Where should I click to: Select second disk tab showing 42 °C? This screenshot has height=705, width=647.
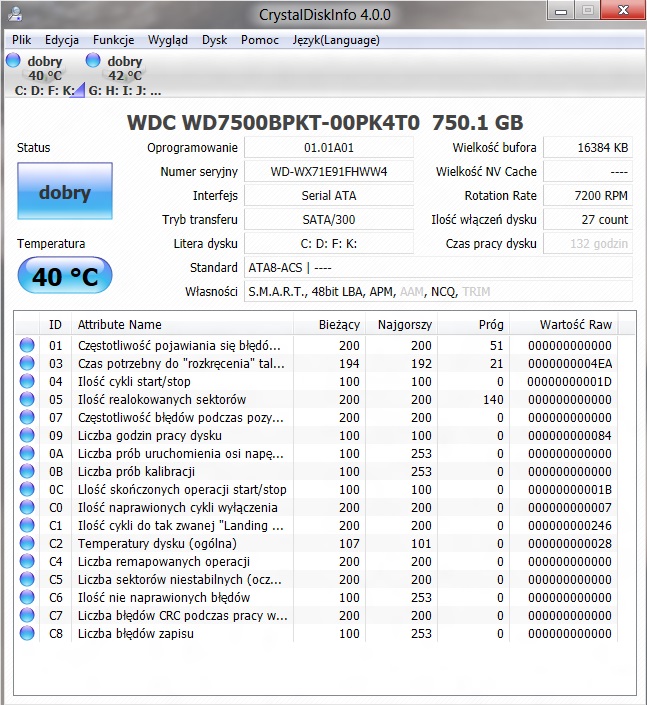click(124, 75)
